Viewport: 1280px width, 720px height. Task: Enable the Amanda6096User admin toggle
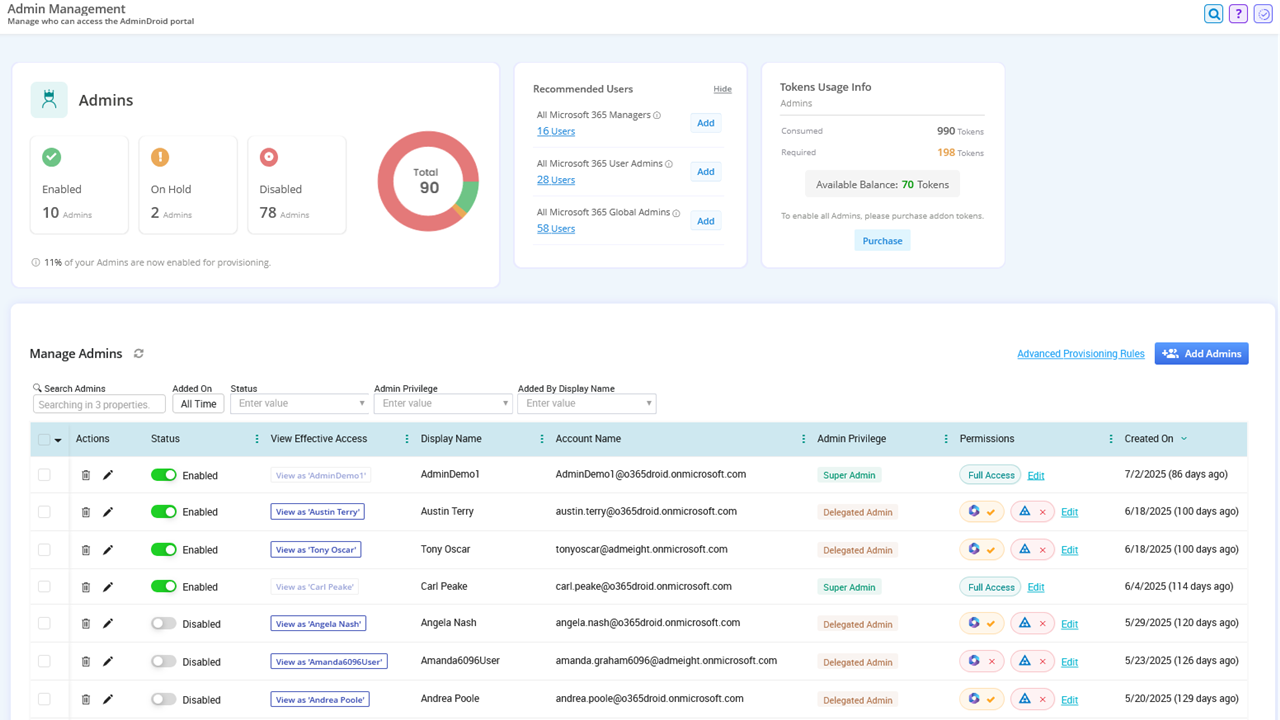click(x=163, y=661)
